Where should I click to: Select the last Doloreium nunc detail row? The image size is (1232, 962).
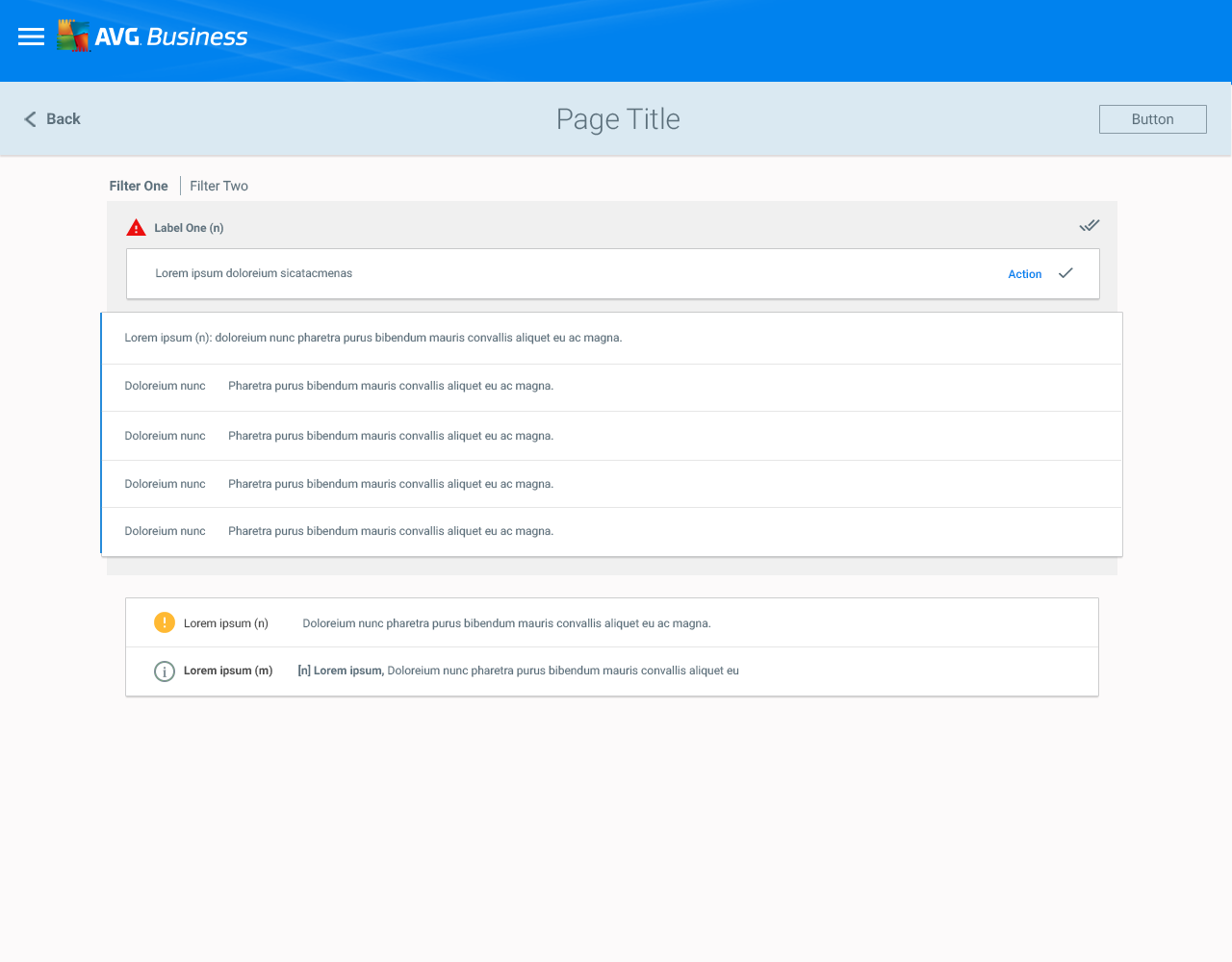click(x=612, y=532)
